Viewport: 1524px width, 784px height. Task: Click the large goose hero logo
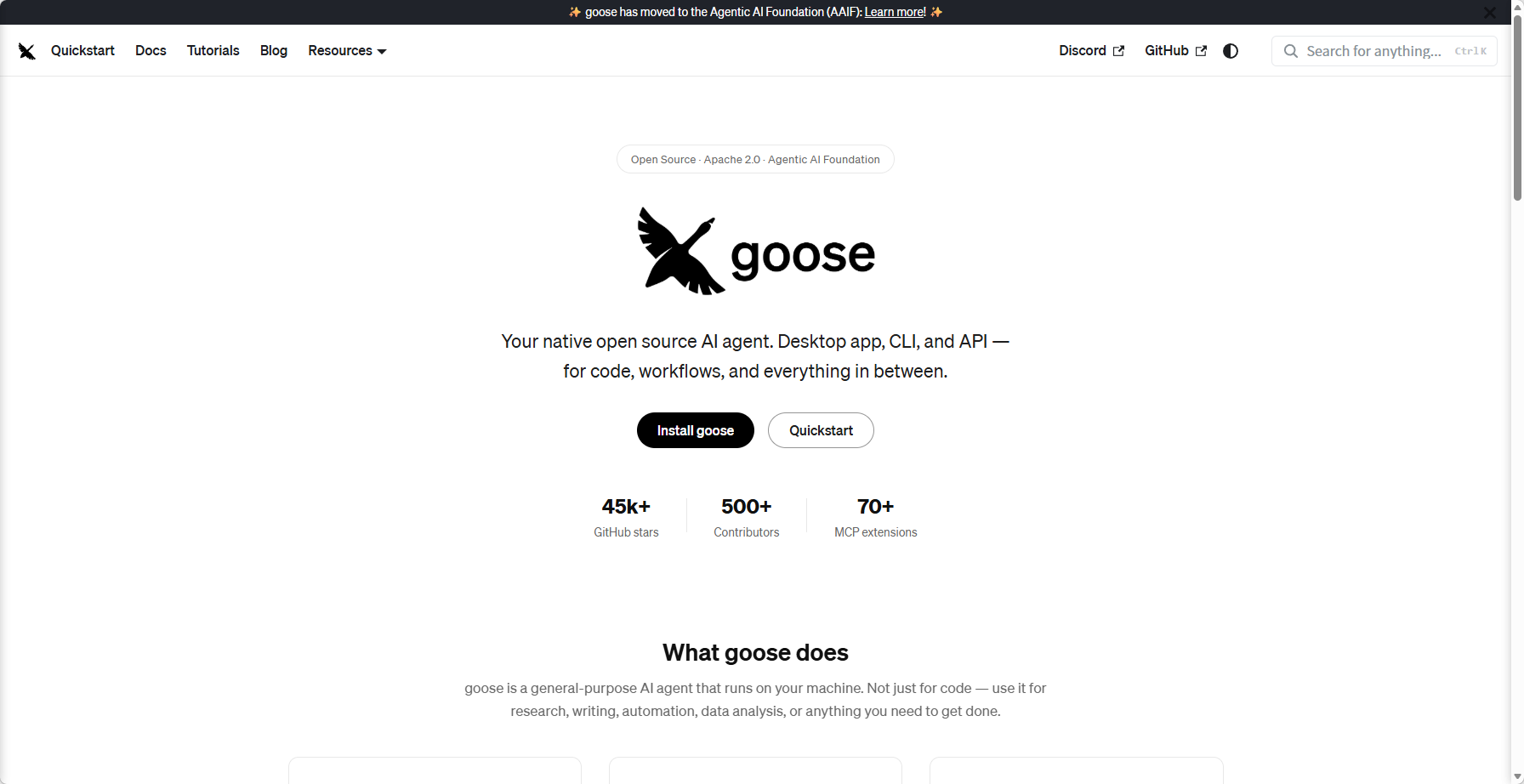[x=756, y=252]
